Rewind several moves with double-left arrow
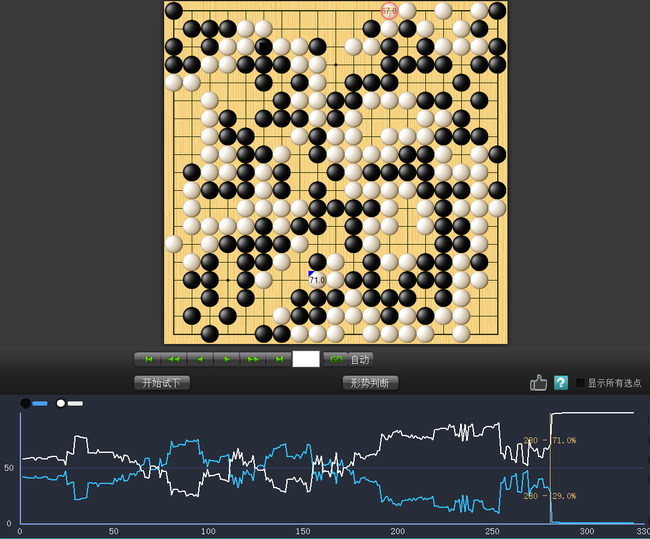The image size is (650, 539). coord(174,359)
